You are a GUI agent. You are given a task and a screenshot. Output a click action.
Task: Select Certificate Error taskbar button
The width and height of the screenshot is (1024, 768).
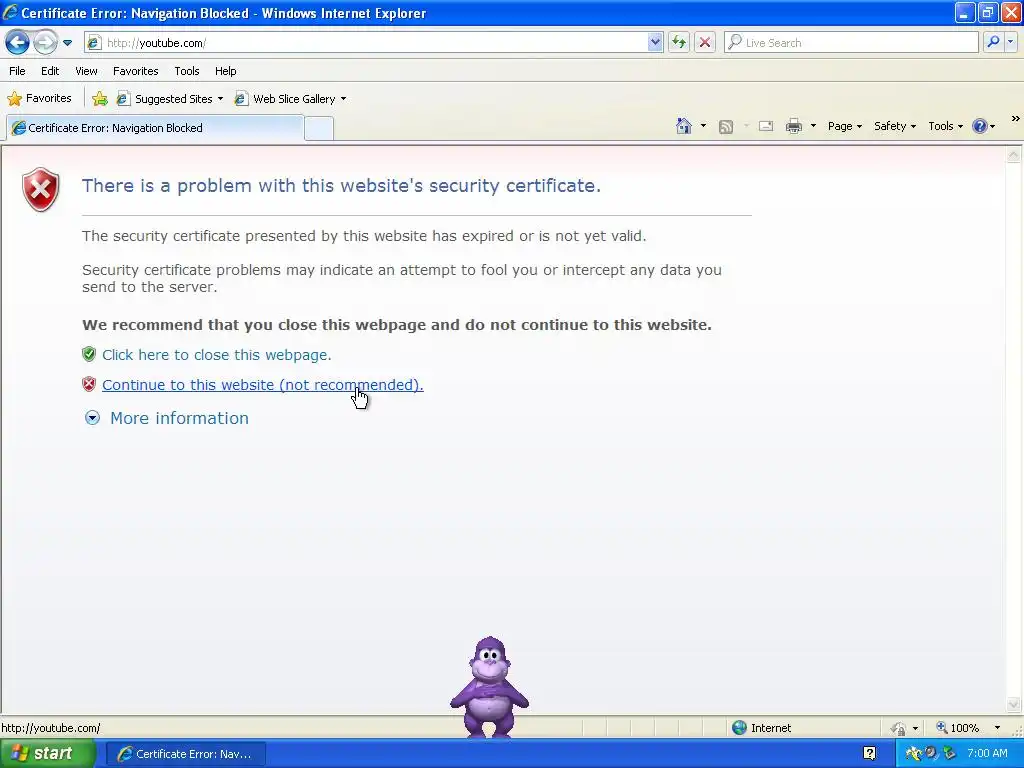(185, 754)
